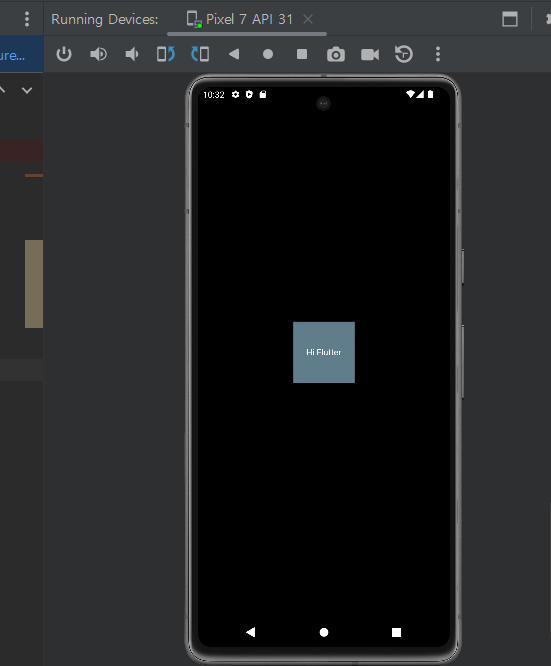This screenshot has height=666, width=551.
Task: Click the window layout icon at top right
Action: click(510, 19)
